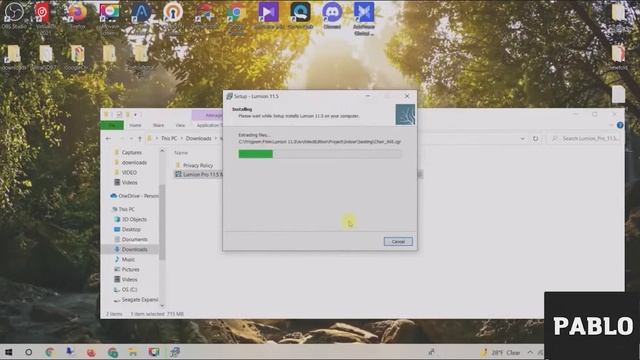Image resolution: width=640 pixels, height=360 pixels.
Task: Open Cortana search circle on taskbar
Action: (29, 352)
